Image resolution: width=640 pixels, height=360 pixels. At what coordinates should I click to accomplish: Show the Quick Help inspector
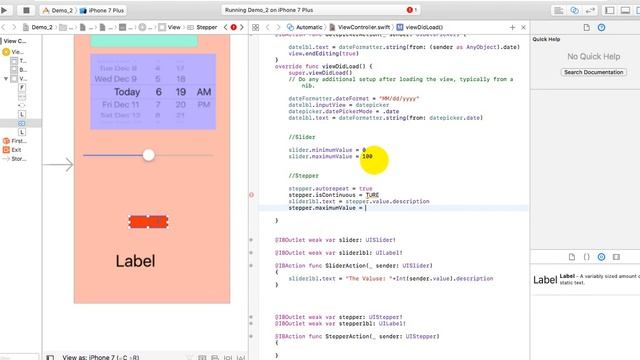[x=601, y=27]
